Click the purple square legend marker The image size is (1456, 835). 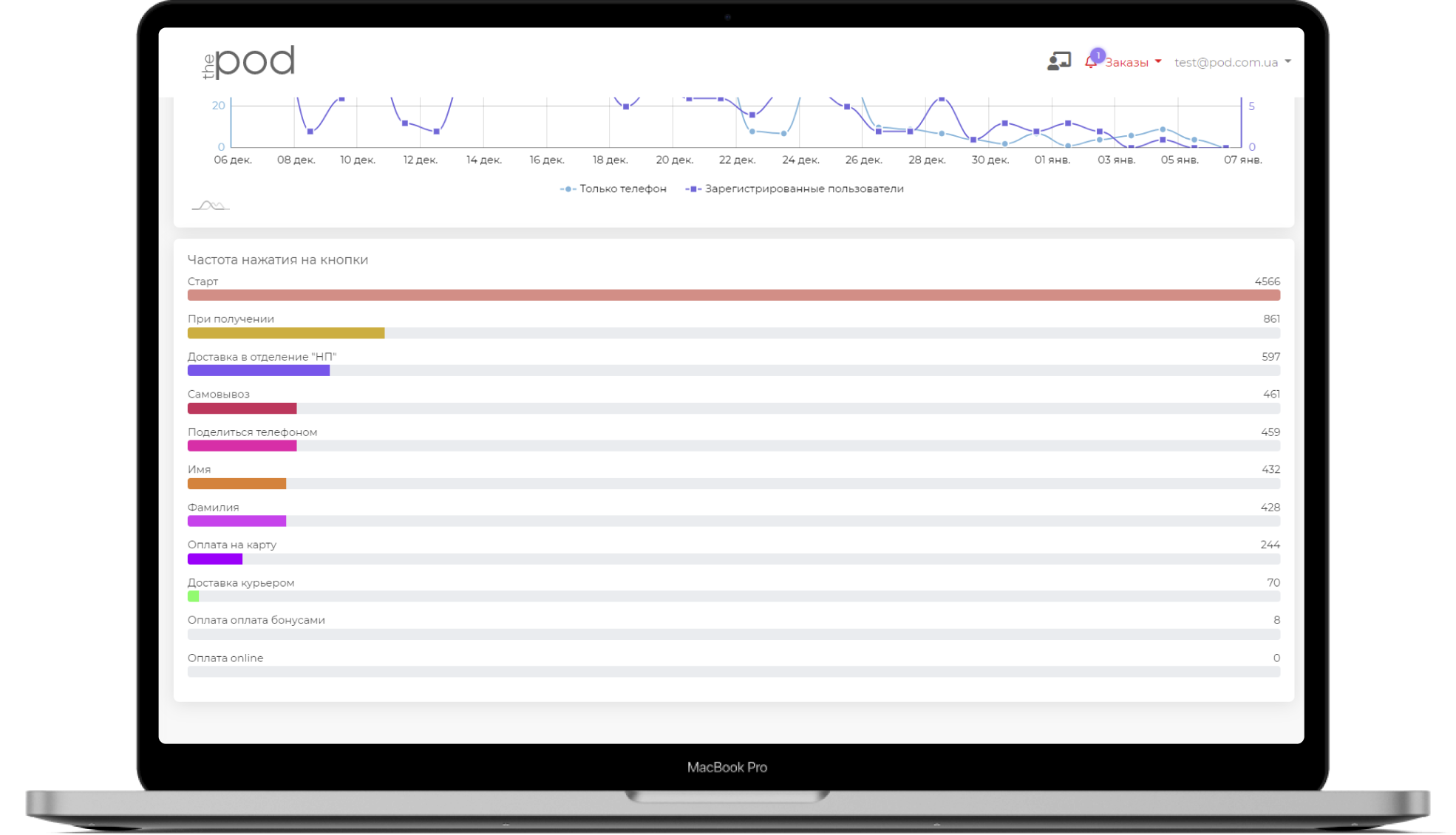point(693,189)
